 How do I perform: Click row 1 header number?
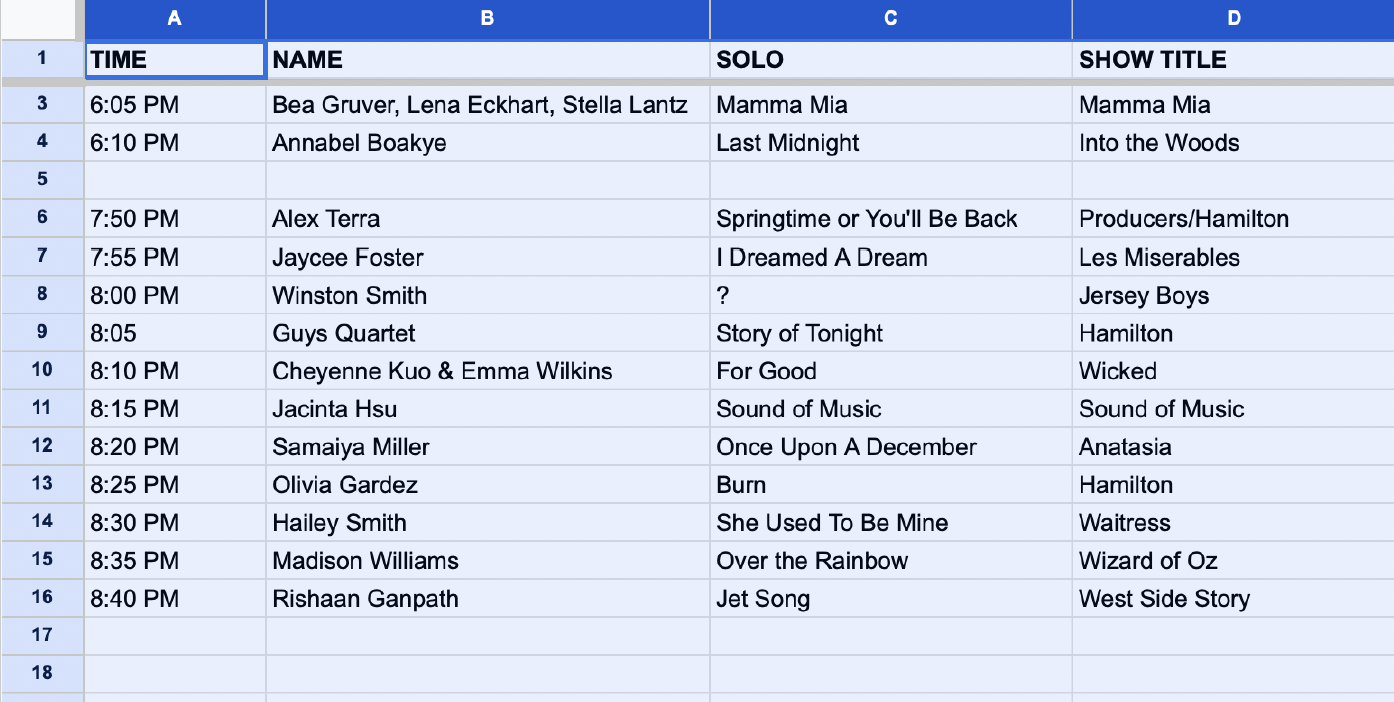click(42, 59)
